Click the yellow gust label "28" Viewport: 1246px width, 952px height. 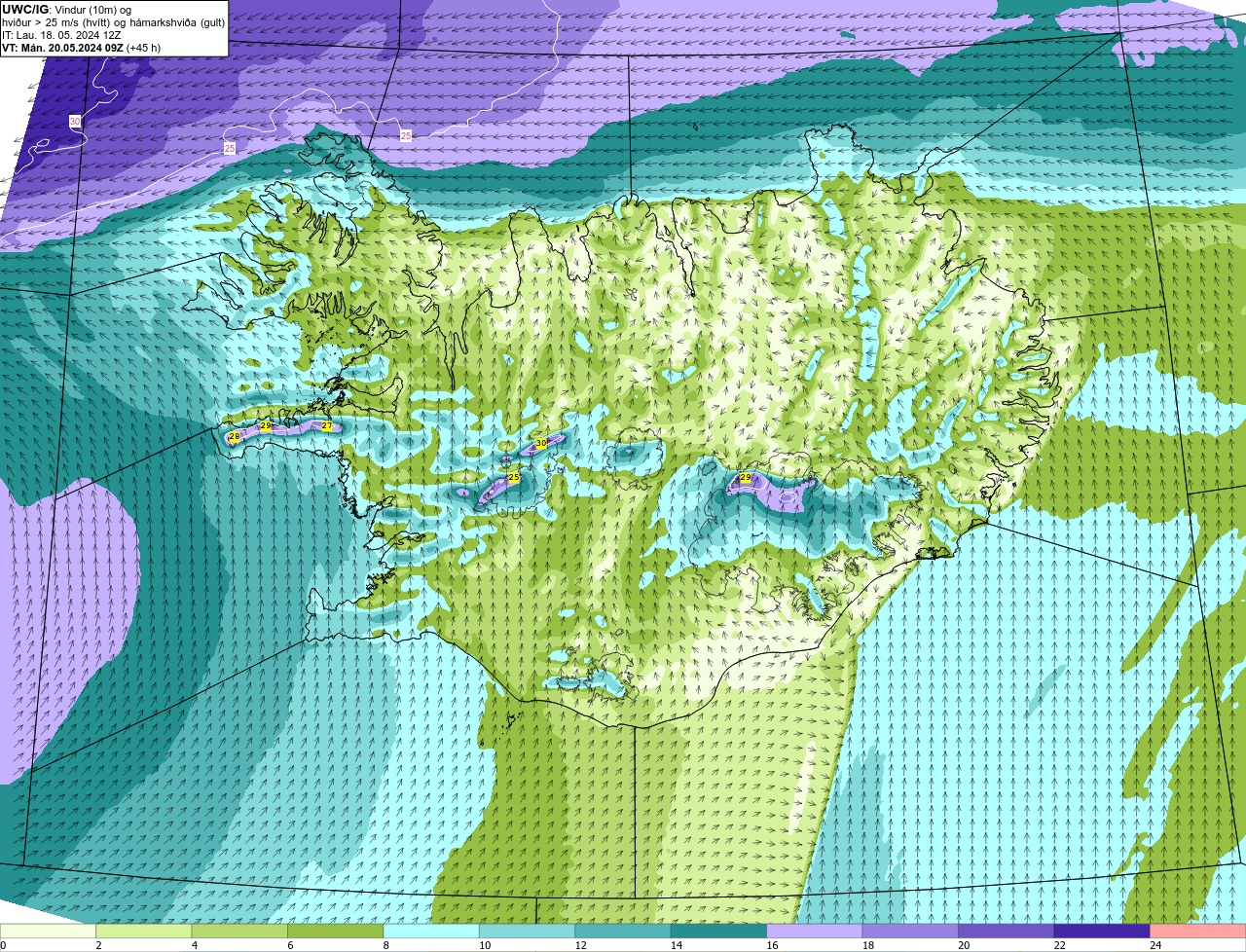[x=234, y=437]
